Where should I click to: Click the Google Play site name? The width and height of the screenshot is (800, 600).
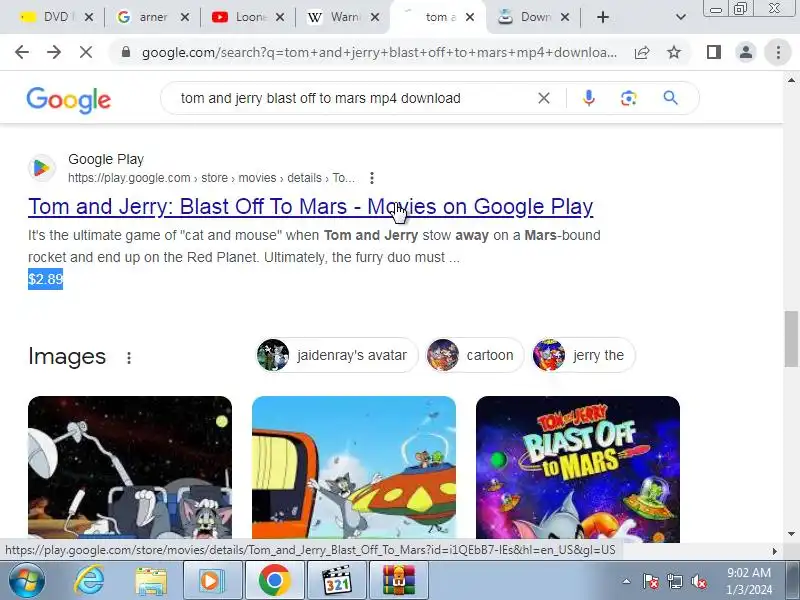[106, 159]
